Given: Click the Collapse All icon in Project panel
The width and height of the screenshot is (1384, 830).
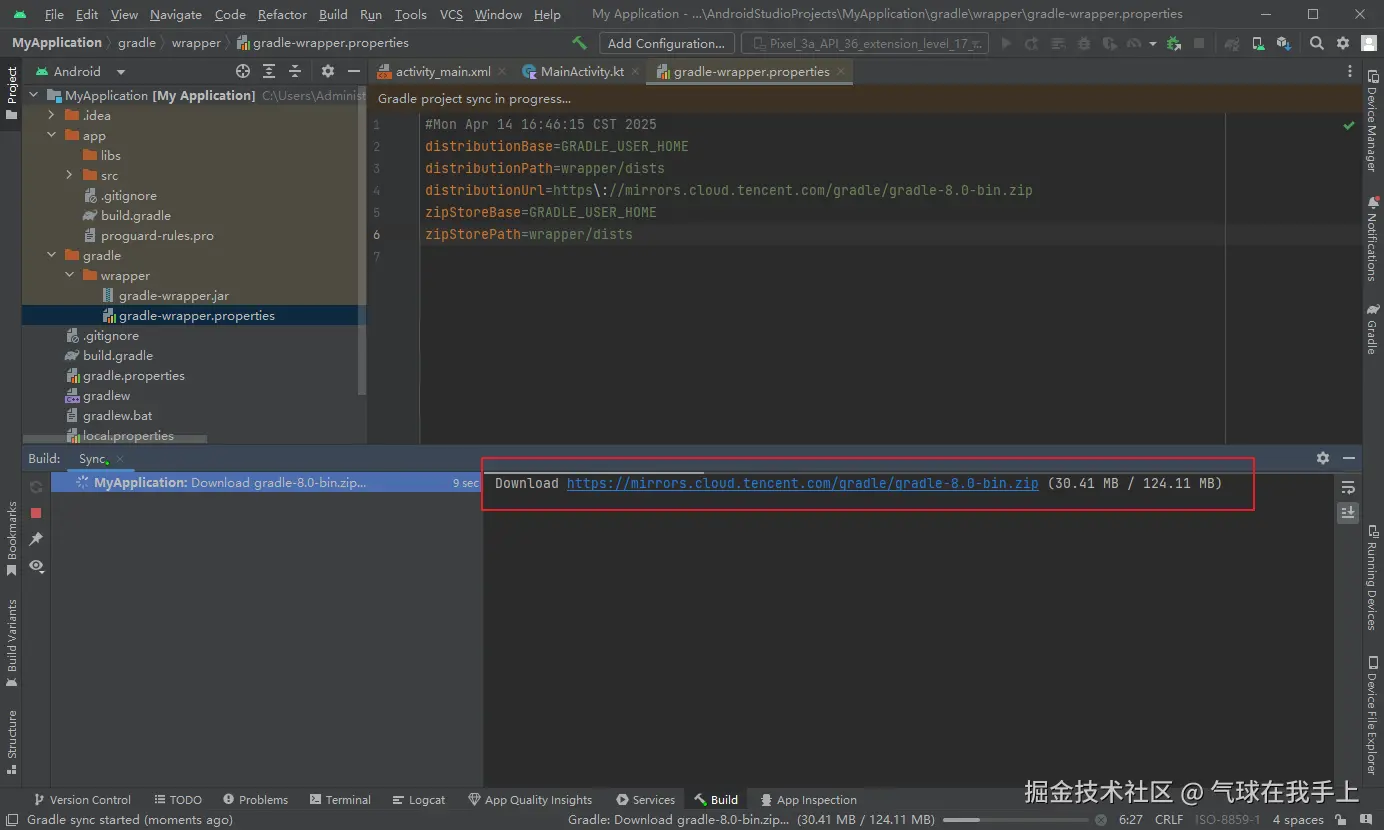Looking at the screenshot, I should (x=295, y=71).
